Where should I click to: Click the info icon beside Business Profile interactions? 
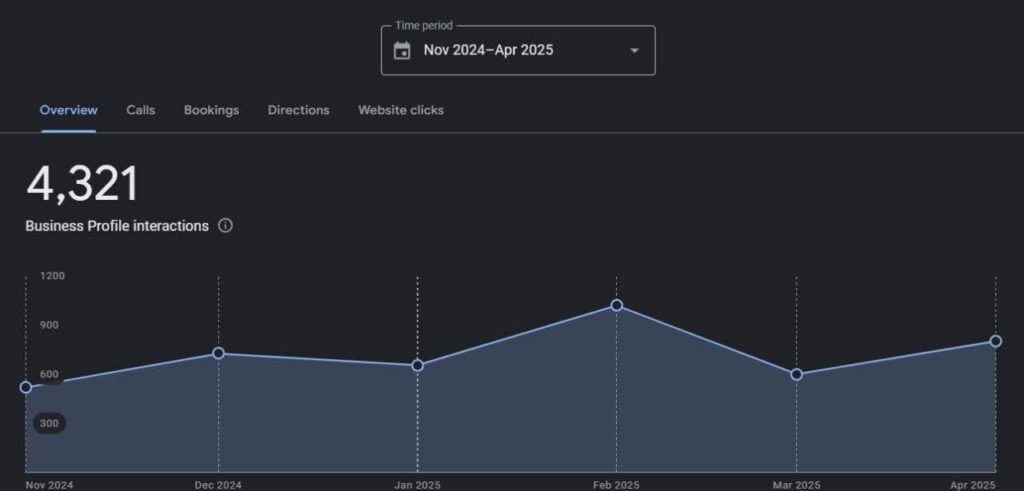click(x=225, y=226)
